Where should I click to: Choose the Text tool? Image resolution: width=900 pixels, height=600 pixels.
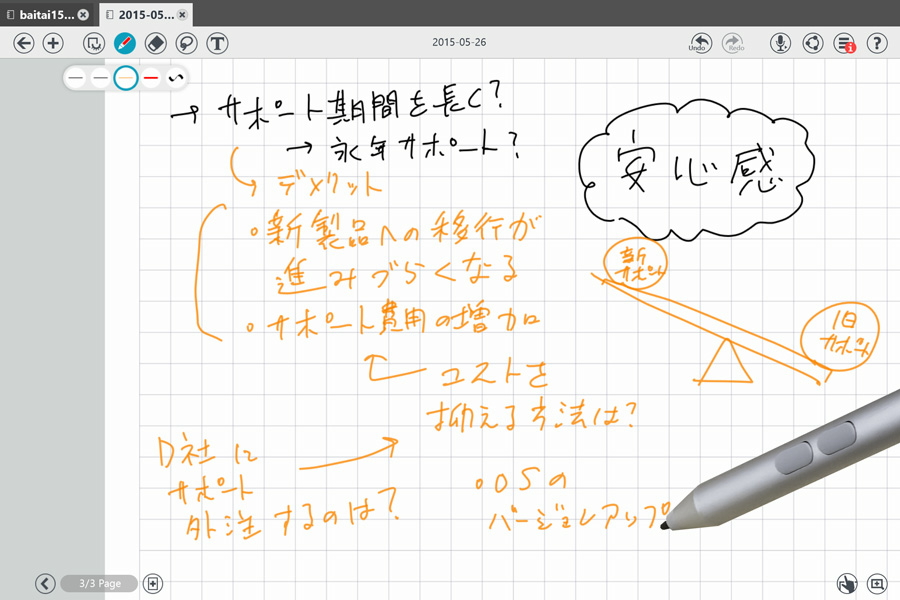217,43
